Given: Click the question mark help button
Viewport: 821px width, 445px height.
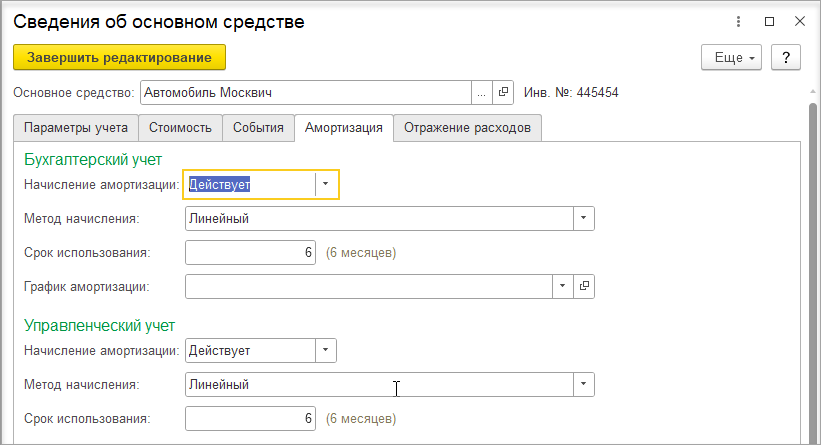Looking at the screenshot, I should pyautogui.click(x=785, y=58).
